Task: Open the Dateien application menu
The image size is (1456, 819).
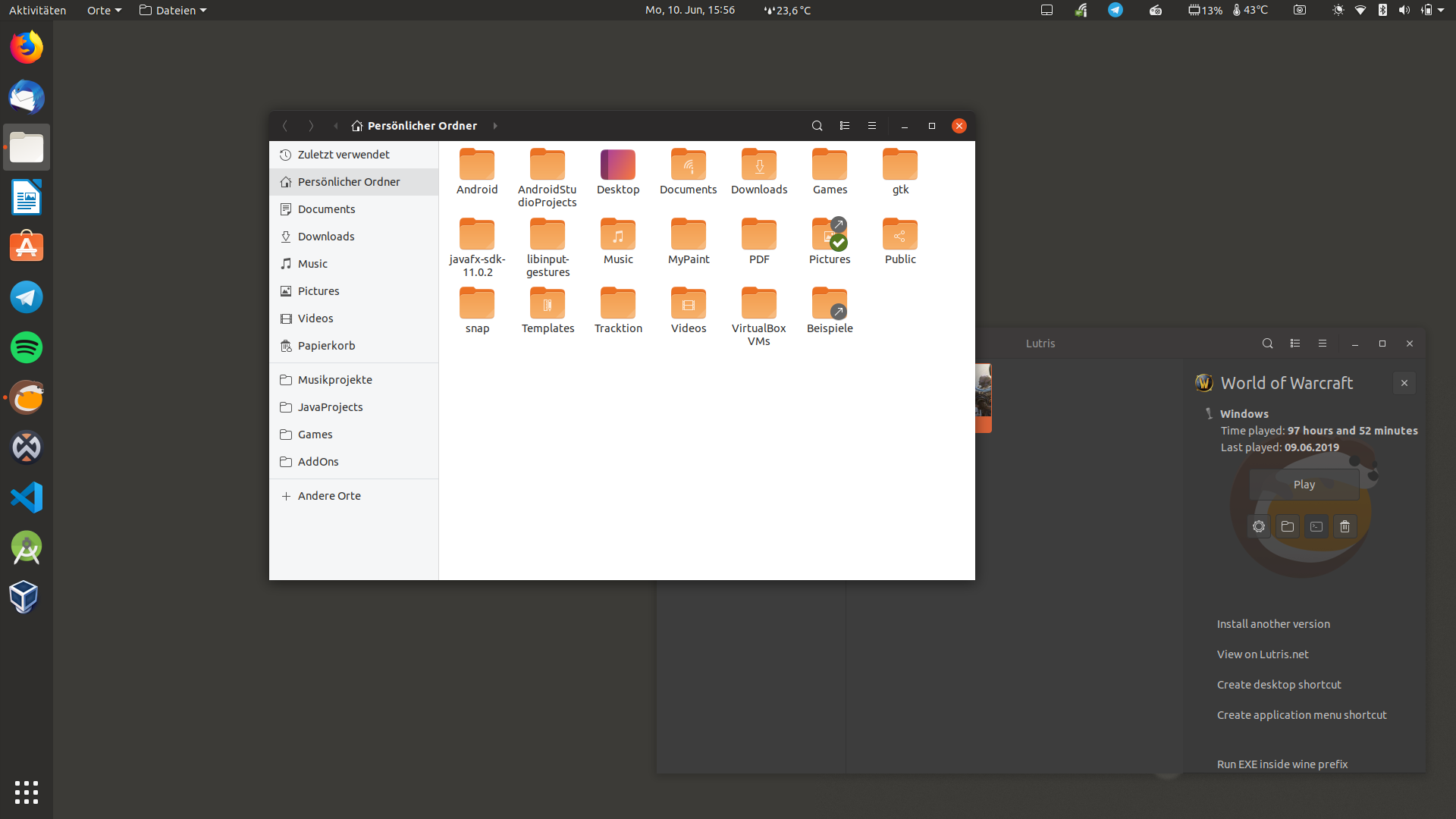Action: 174,11
